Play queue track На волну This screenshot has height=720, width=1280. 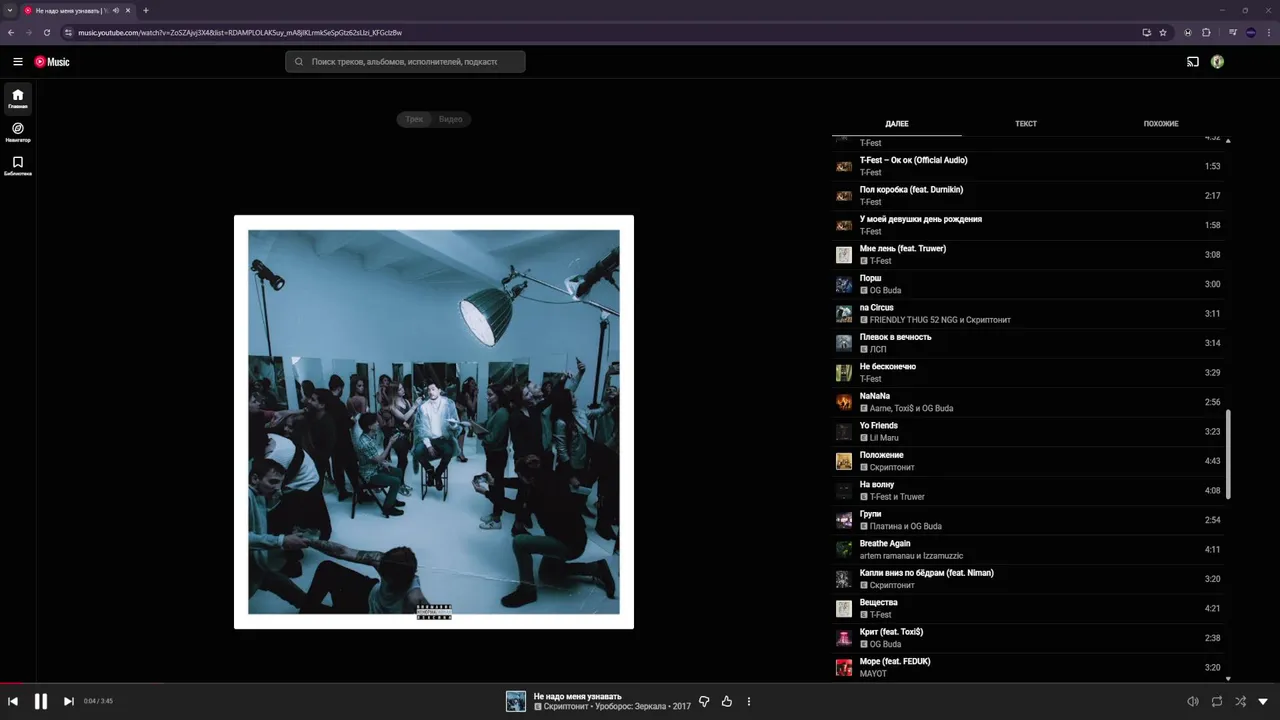click(1029, 491)
